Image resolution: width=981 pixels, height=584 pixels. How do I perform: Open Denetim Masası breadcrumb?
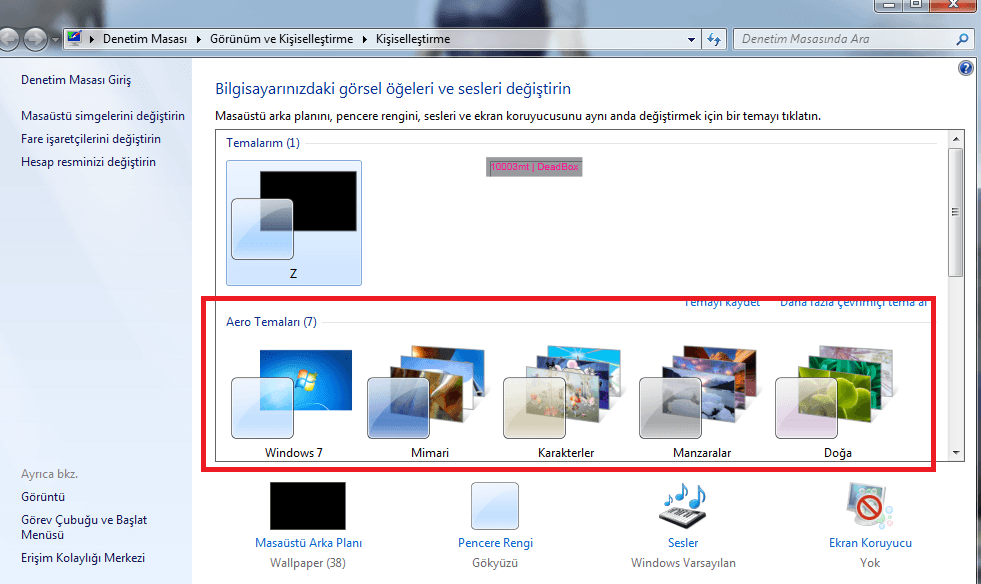pyautogui.click(x=145, y=39)
